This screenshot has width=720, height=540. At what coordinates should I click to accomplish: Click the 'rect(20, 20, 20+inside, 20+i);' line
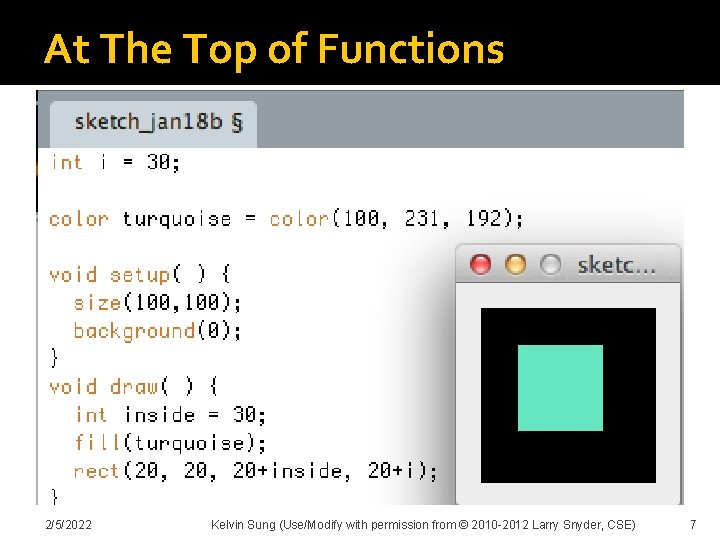coord(255,471)
